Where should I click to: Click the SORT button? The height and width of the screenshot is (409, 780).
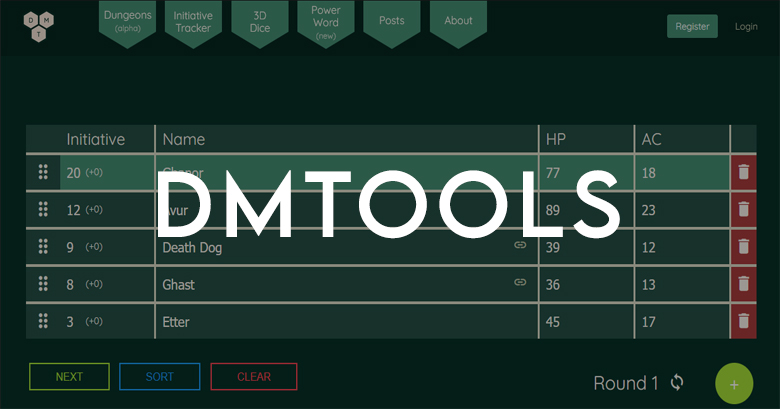tap(160, 377)
